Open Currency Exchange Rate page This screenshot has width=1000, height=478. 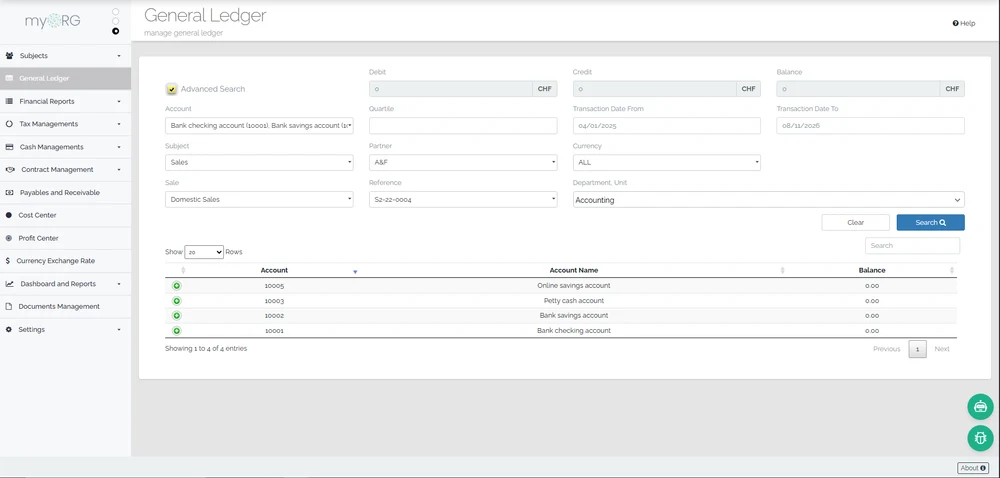coord(65,261)
